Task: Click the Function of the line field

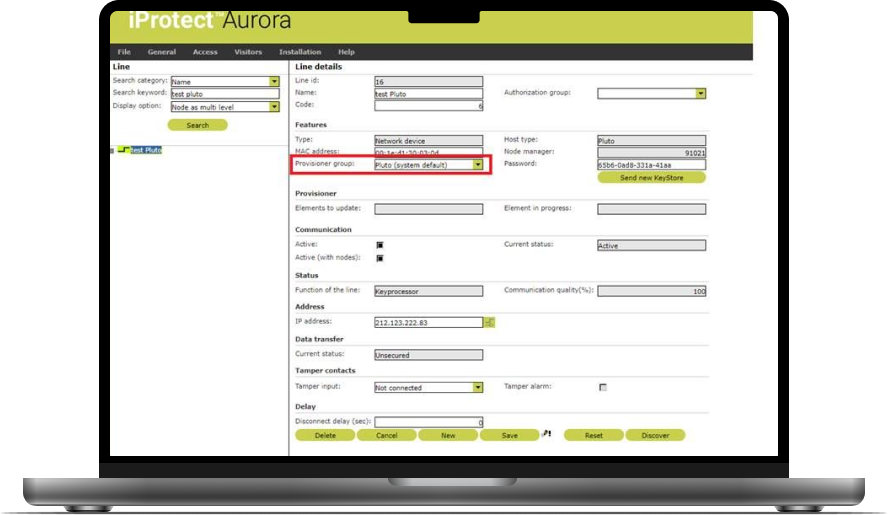Action: pyautogui.click(x=429, y=291)
